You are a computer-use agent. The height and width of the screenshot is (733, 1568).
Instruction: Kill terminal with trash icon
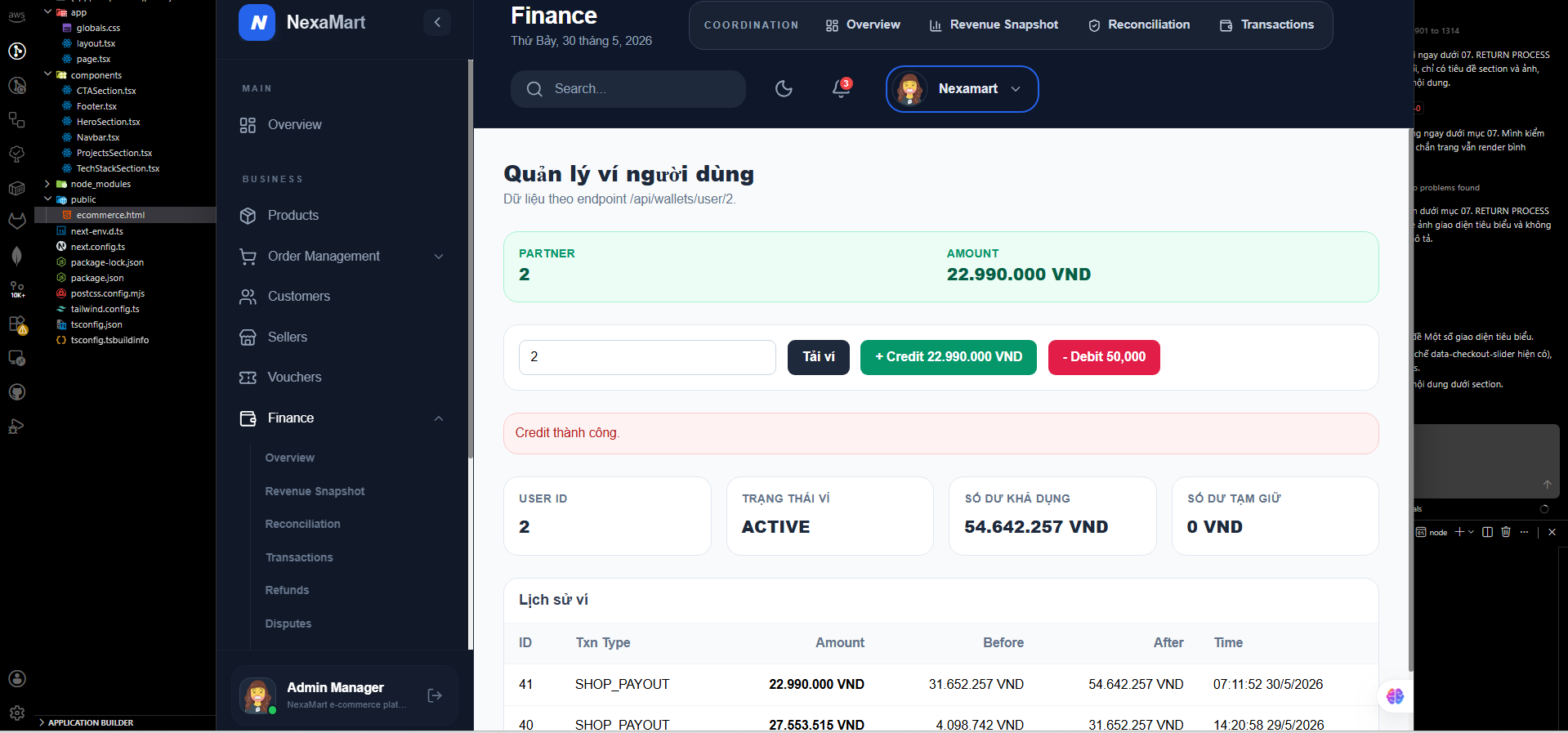point(1506,532)
